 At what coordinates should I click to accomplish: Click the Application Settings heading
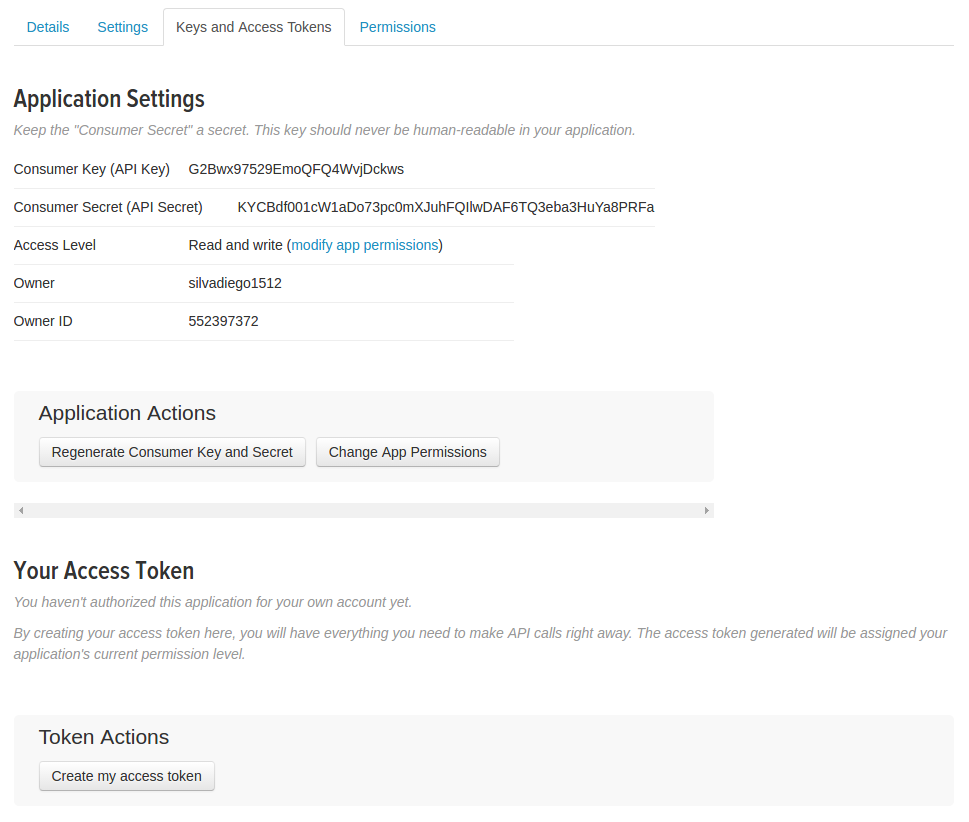point(109,99)
